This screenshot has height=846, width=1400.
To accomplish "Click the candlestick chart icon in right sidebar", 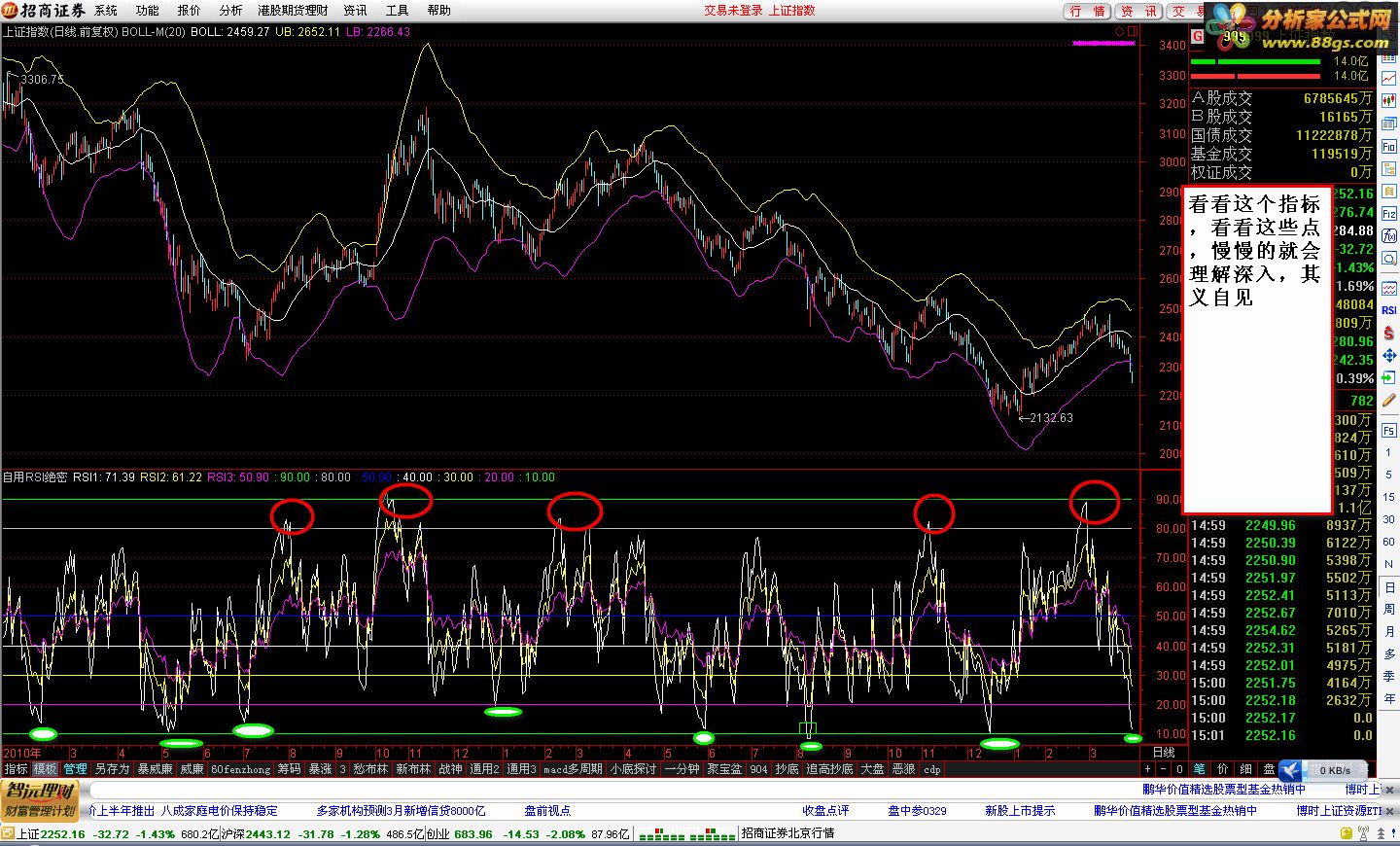I will coord(1389,99).
